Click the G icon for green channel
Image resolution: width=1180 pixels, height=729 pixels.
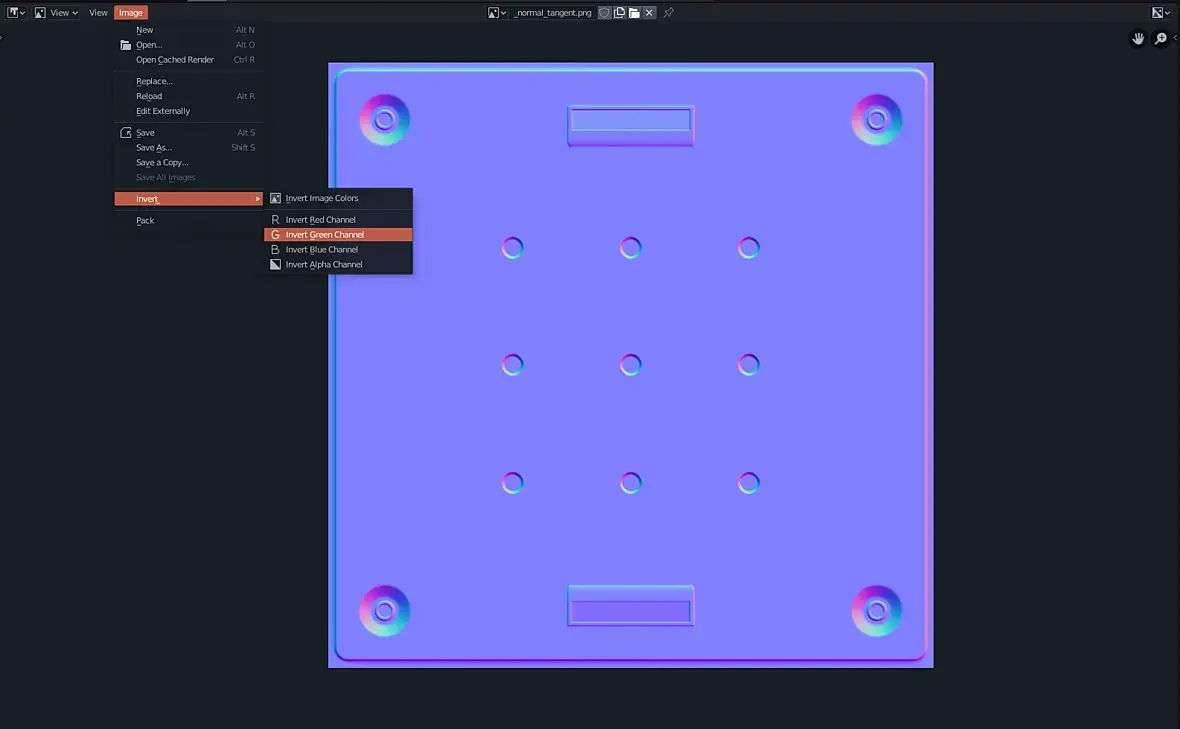[275, 235]
